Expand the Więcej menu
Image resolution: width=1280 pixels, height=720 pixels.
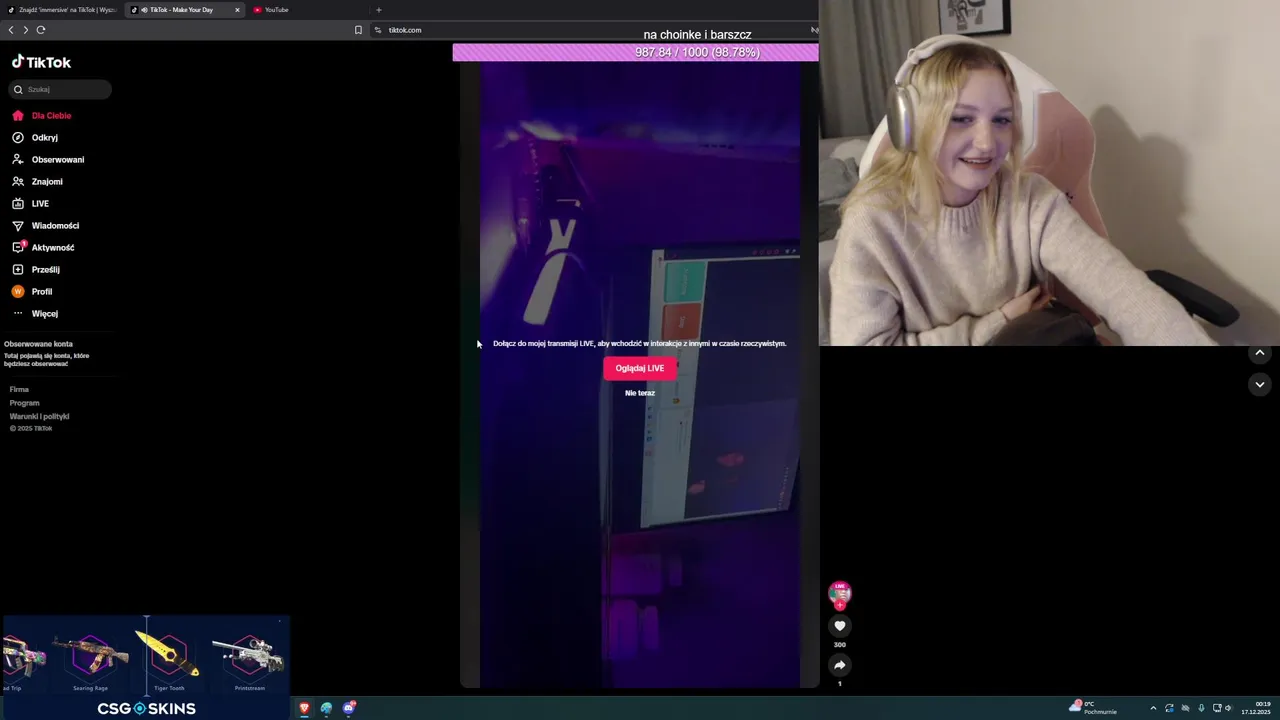tap(35, 313)
